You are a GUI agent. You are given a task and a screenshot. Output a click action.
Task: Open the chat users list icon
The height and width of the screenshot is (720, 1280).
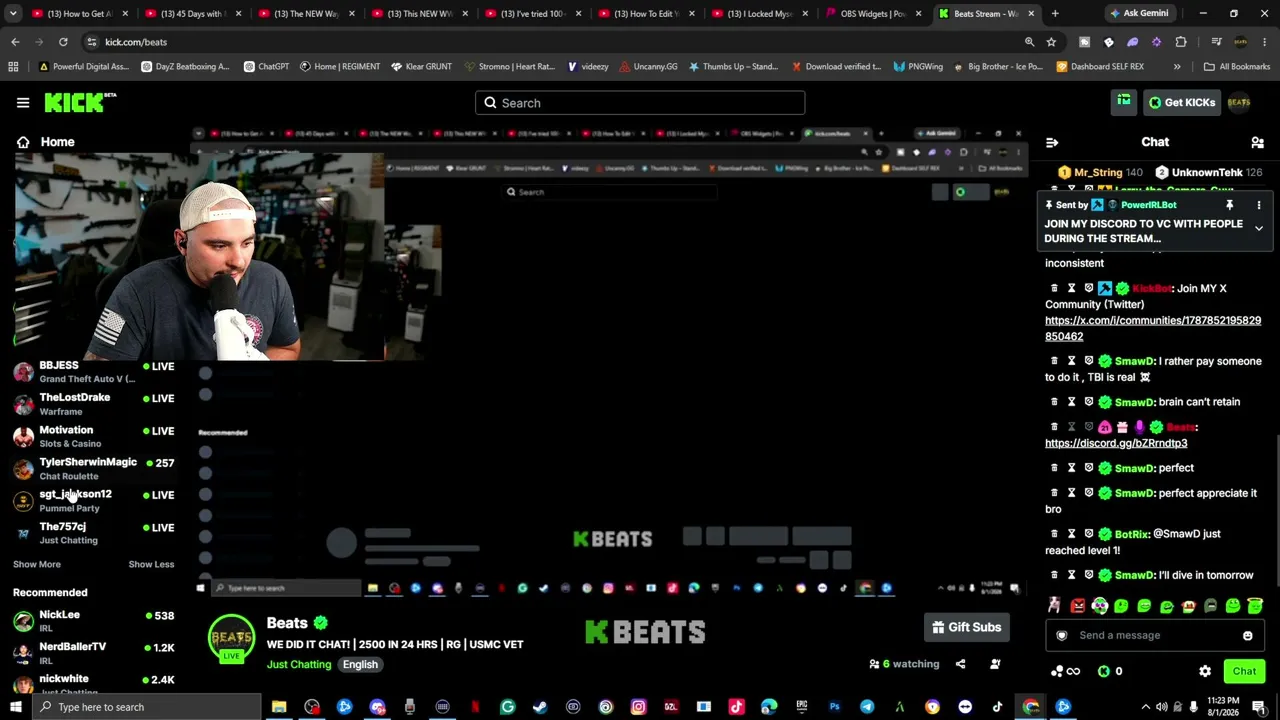(1257, 142)
